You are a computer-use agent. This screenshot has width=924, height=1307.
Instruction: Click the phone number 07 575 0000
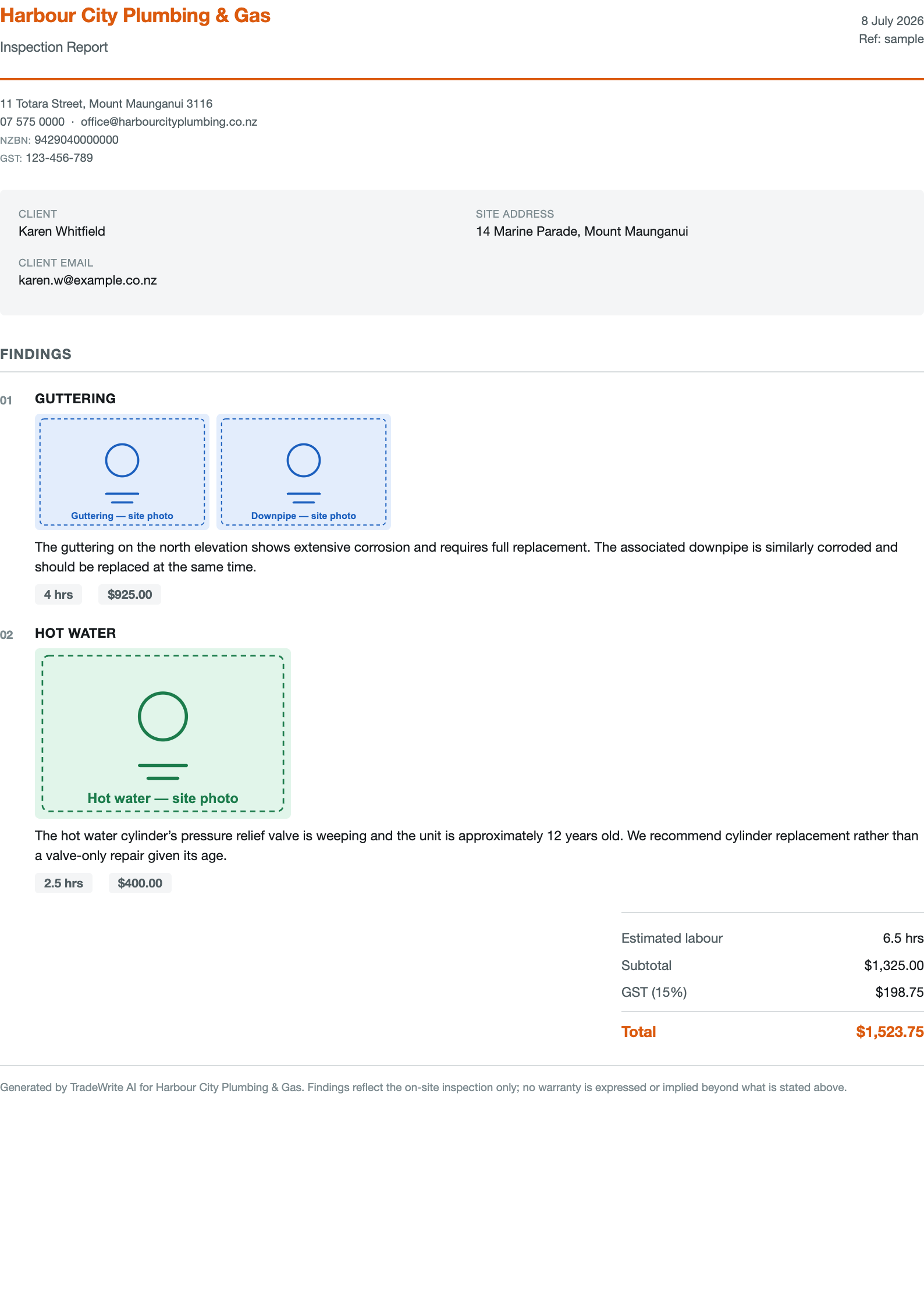32,122
